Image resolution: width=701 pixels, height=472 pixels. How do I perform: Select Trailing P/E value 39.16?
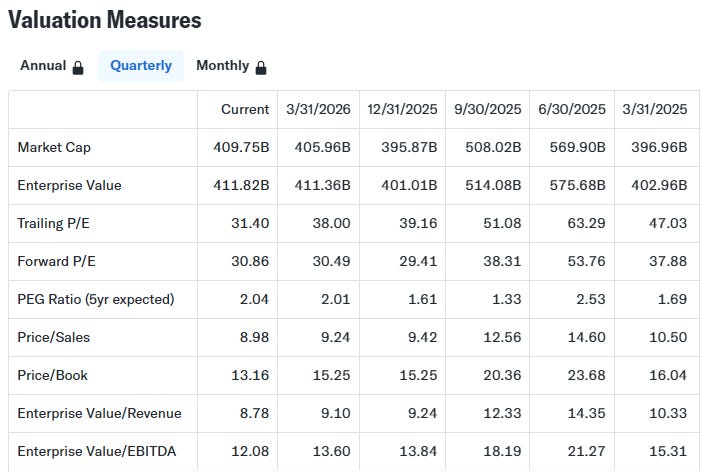pos(418,223)
